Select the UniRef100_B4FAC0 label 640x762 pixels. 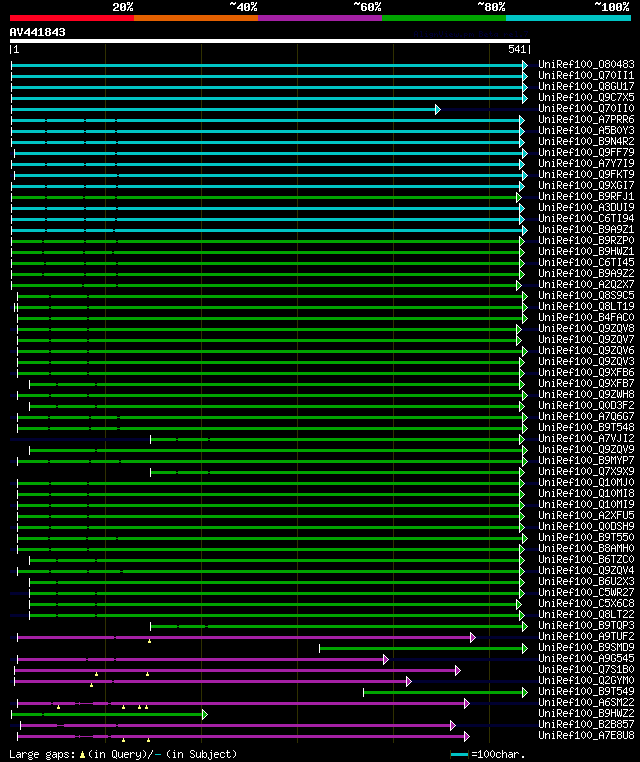586,317
